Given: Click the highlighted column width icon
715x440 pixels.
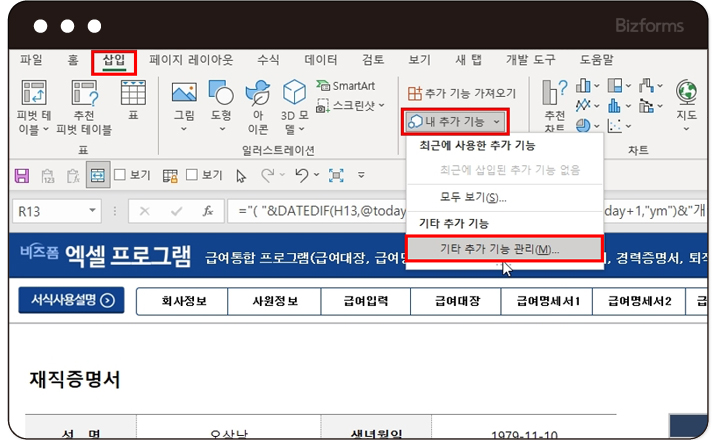Looking at the screenshot, I should point(98,175).
